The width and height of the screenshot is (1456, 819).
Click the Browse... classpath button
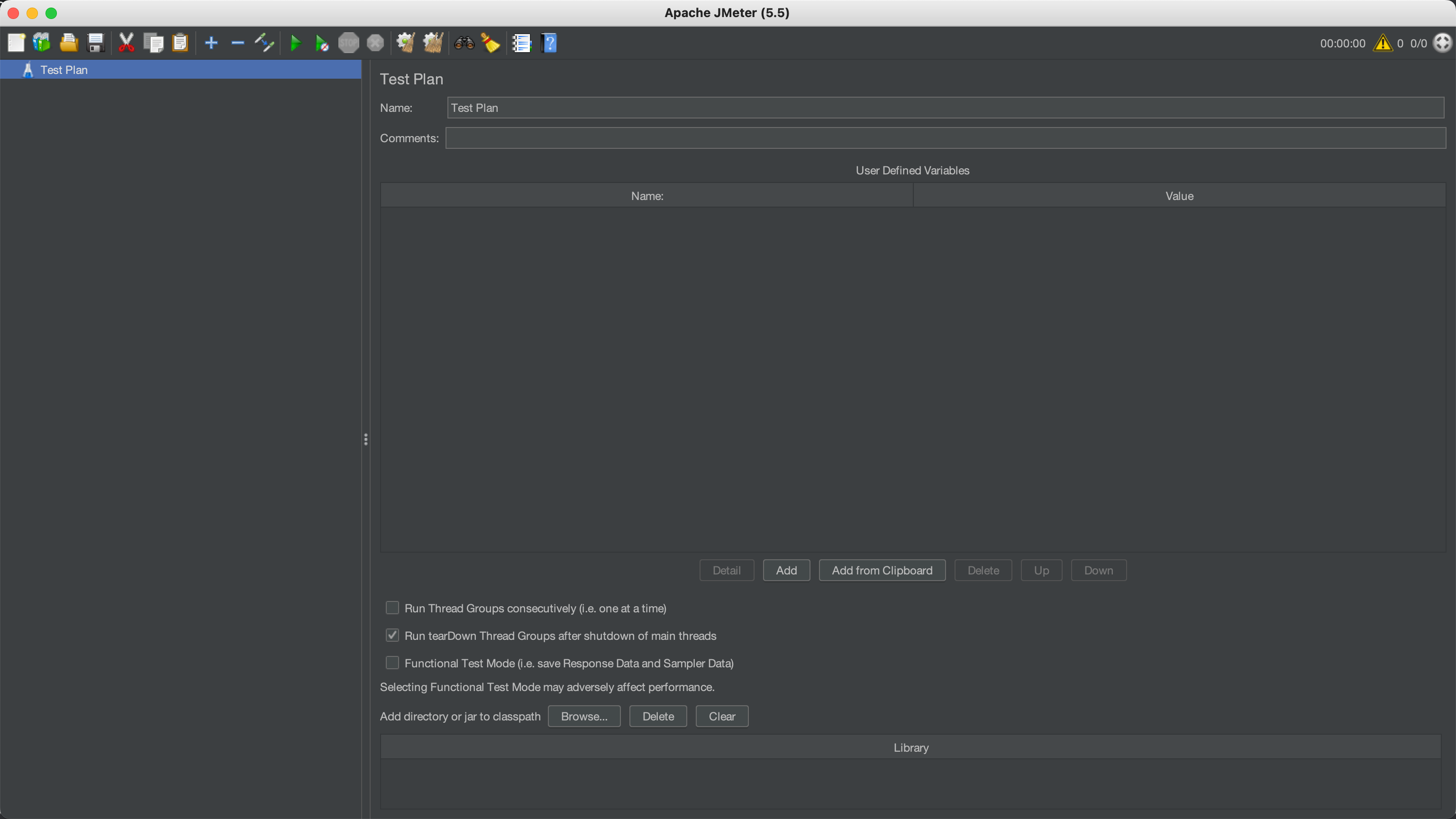(584, 716)
